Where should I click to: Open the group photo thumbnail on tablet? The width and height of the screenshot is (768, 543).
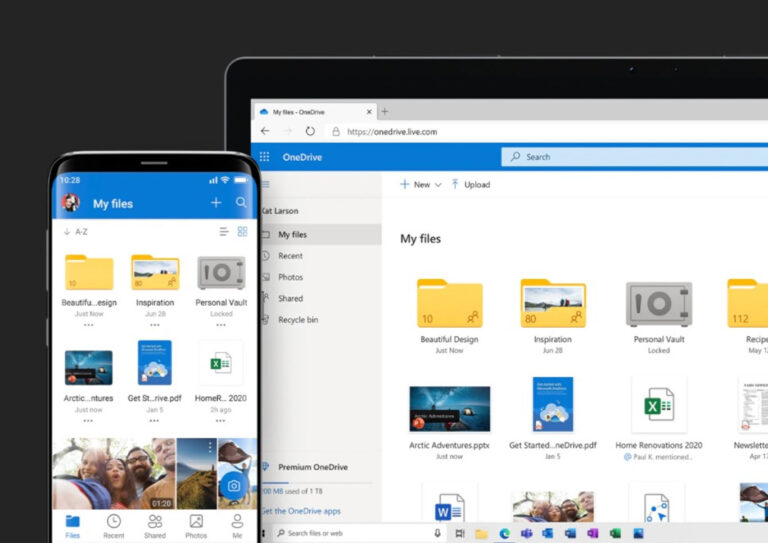(553, 506)
